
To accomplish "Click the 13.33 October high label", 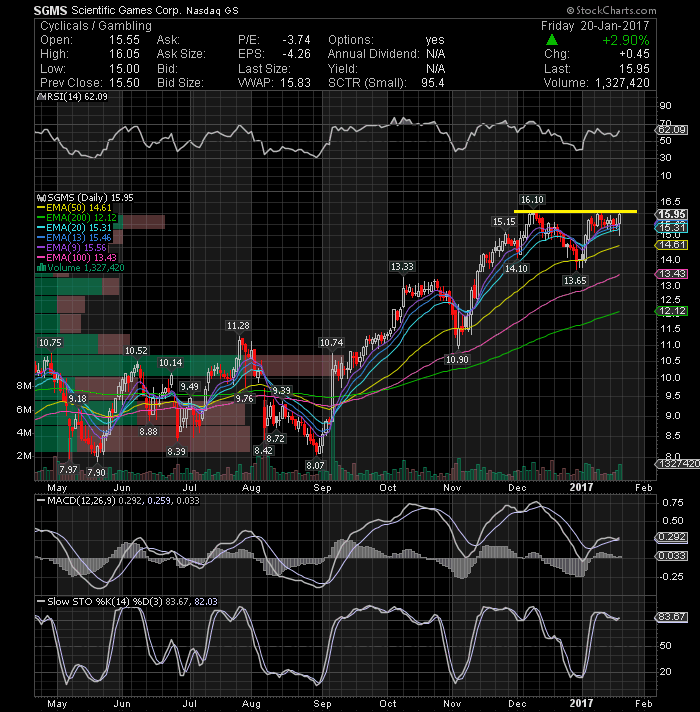I will click(x=402, y=267).
